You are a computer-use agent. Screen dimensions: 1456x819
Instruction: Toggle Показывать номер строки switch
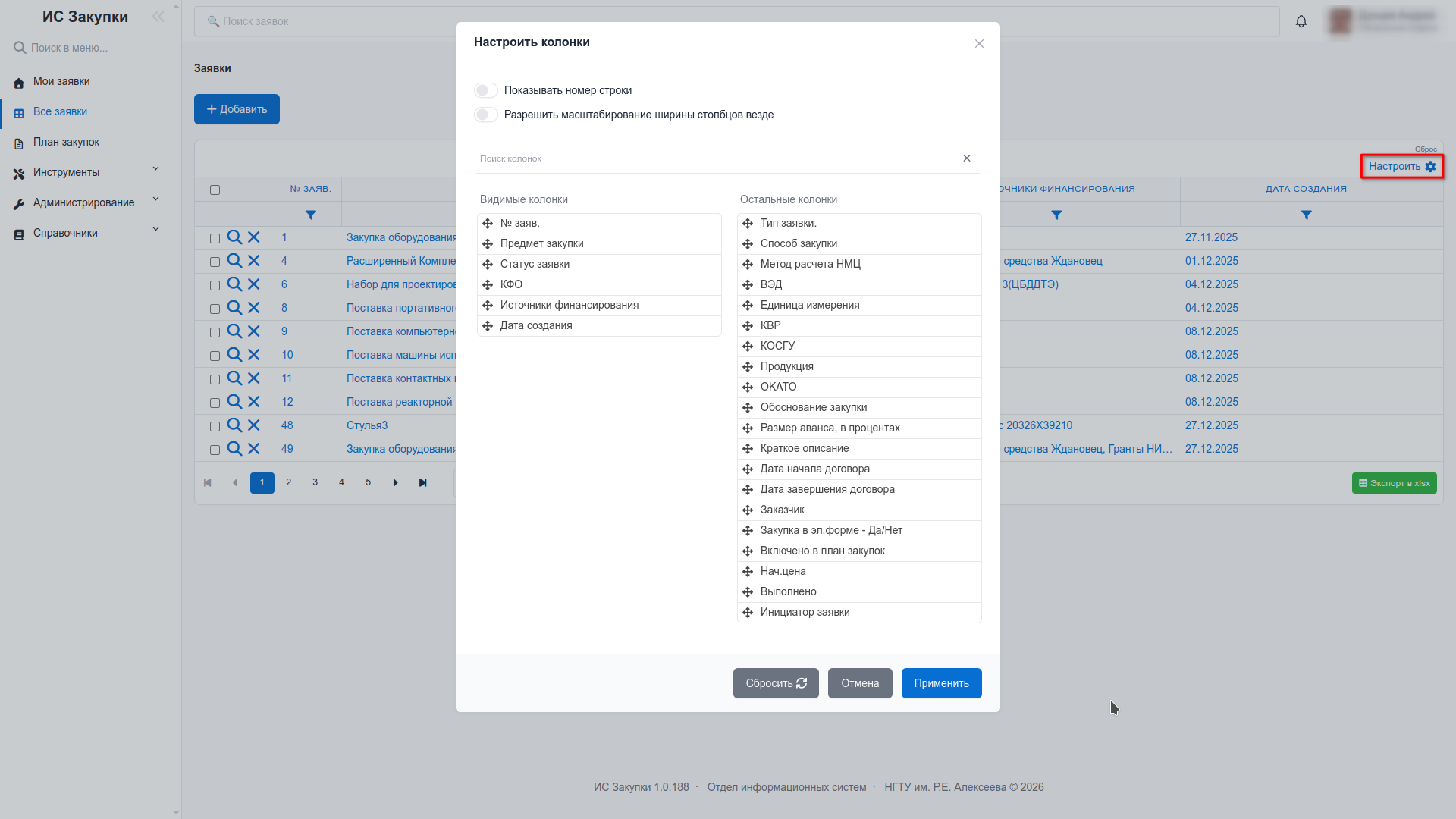[486, 90]
